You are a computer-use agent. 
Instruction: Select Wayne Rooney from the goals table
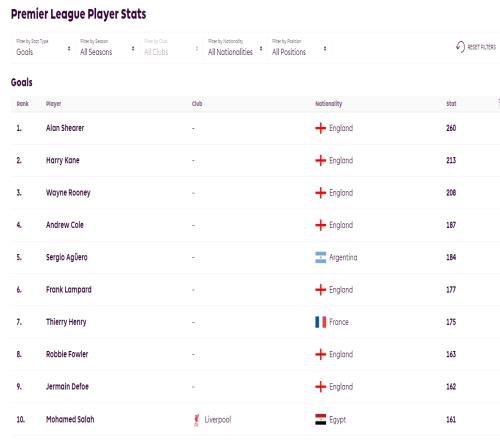pos(68,193)
